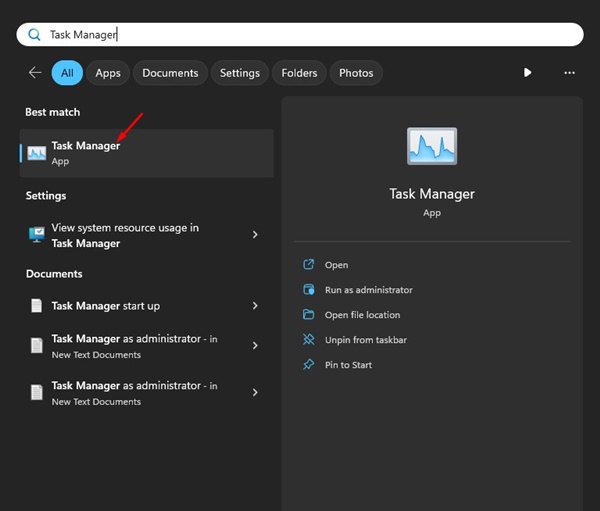600x511 pixels.
Task: Expand the last Task Manager as administrator chevron
Action: pyautogui.click(x=255, y=393)
